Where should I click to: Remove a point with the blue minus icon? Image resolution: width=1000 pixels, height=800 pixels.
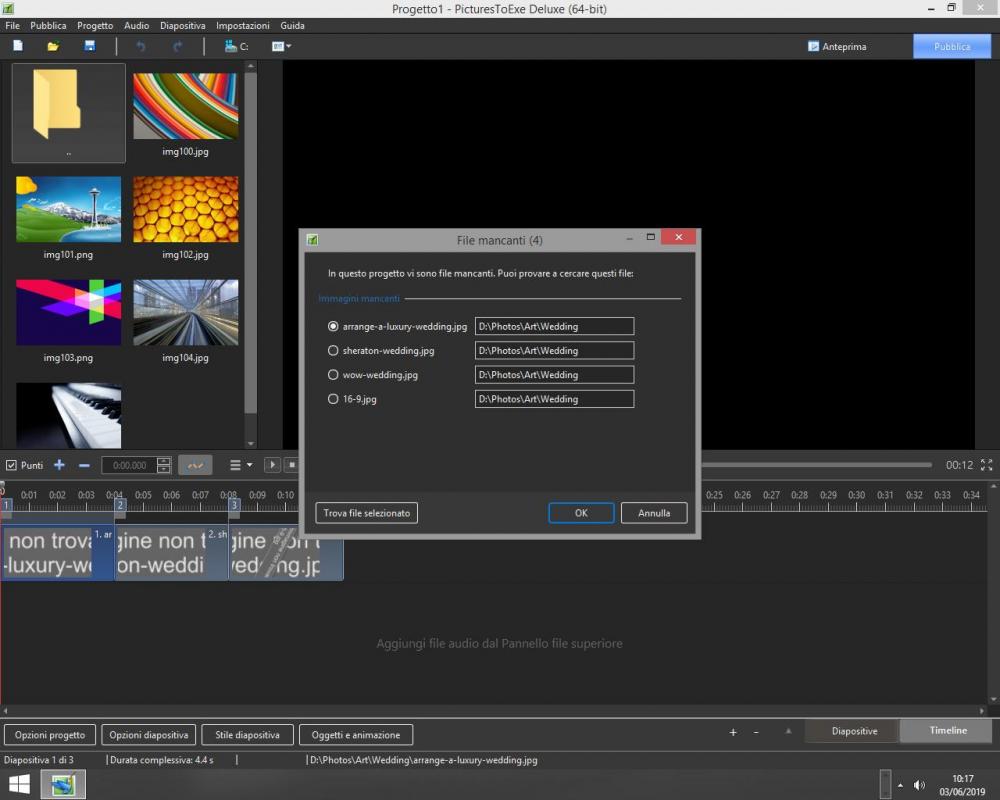coord(84,466)
